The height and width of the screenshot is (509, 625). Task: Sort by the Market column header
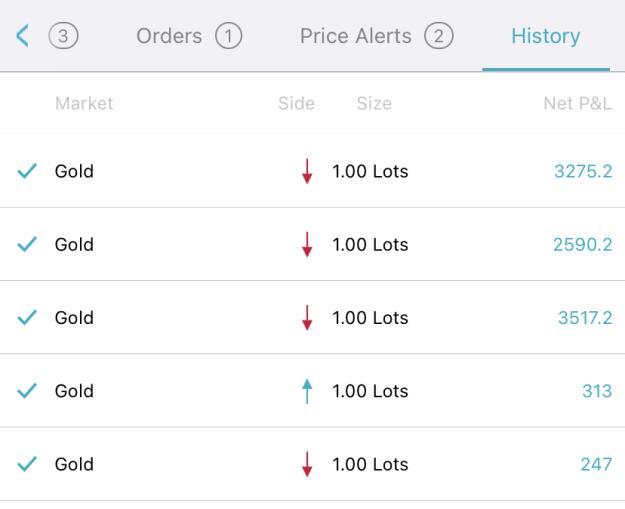tap(84, 103)
